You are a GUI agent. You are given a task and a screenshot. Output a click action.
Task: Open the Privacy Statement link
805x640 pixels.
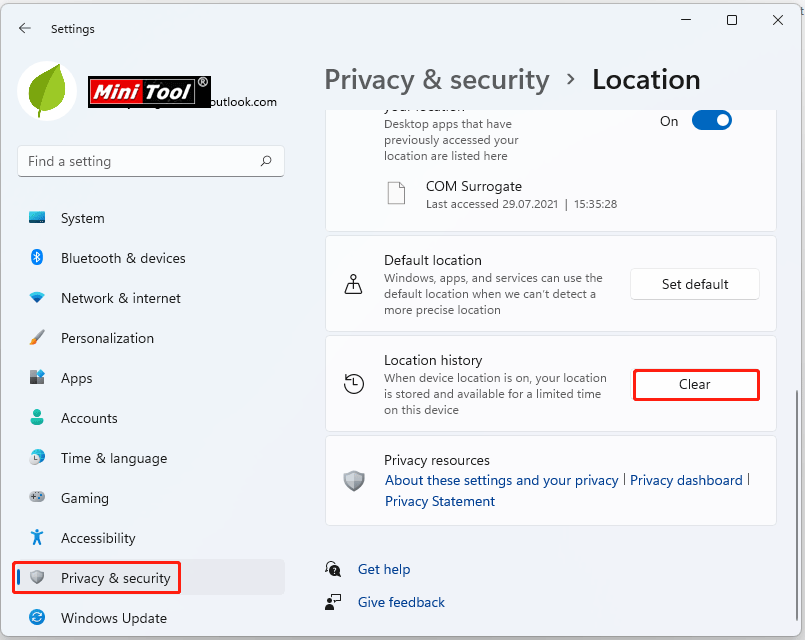click(x=439, y=501)
